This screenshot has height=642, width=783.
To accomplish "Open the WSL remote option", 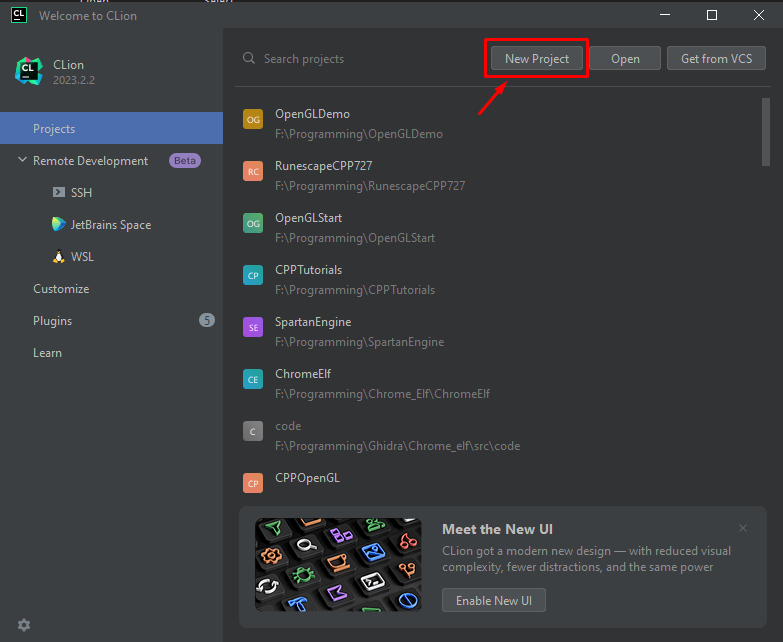I will coord(82,257).
